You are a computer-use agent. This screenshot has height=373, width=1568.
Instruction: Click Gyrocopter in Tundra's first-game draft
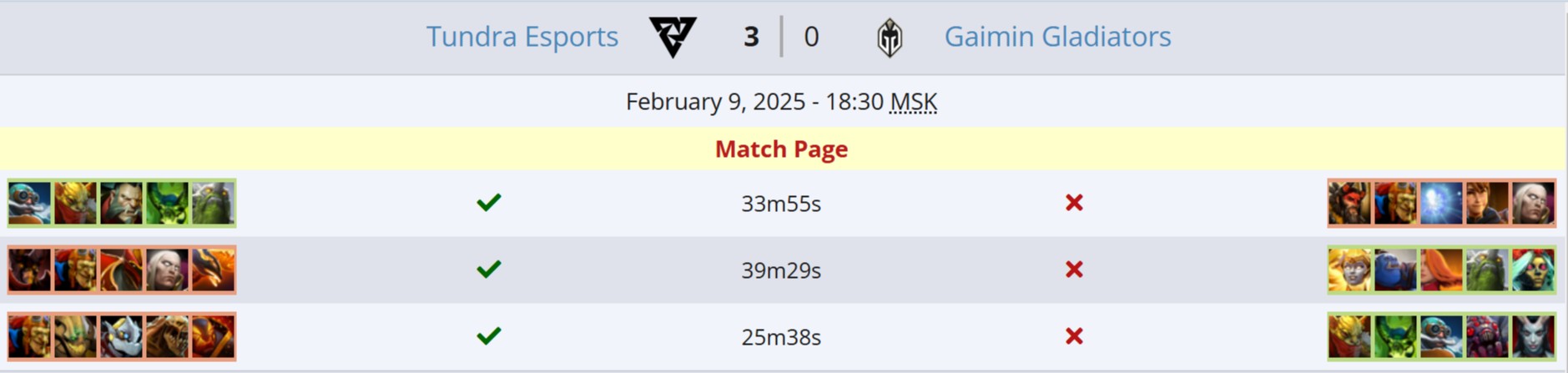[30, 203]
